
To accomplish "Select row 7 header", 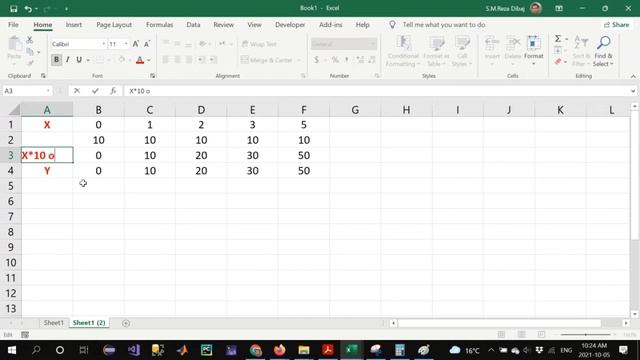I will click(11, 216).
